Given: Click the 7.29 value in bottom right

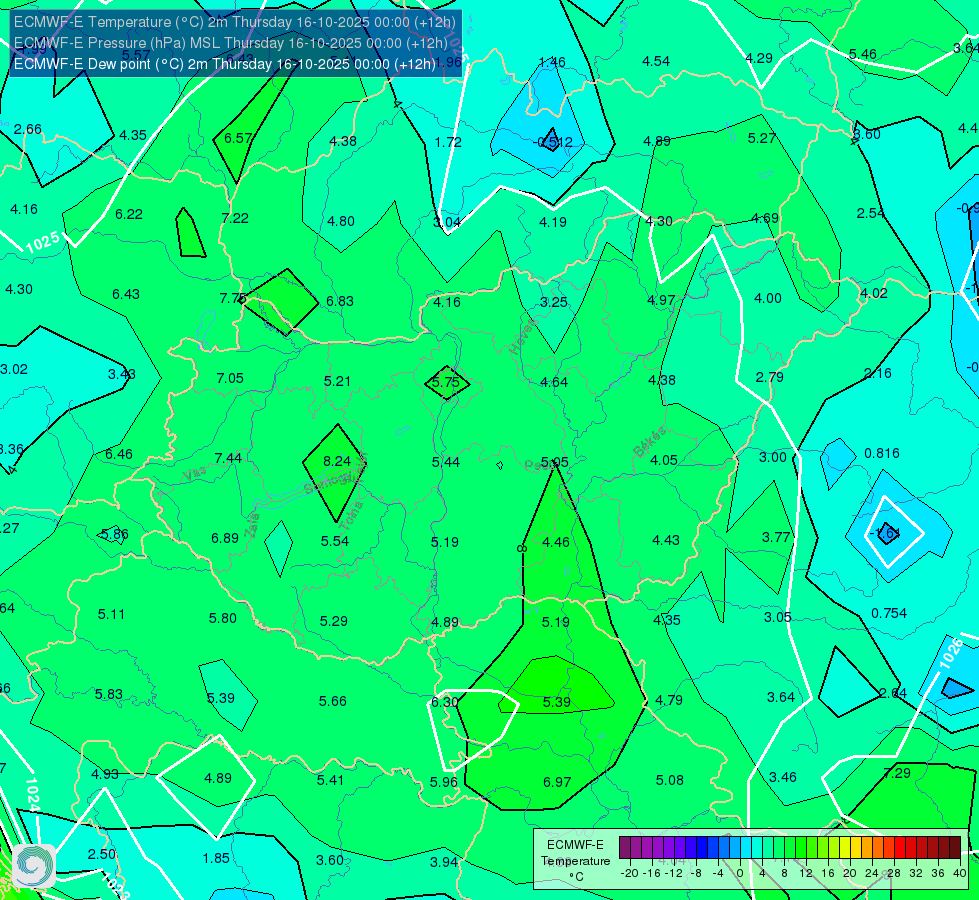Looking at the screenshot, I should (897, 773).
